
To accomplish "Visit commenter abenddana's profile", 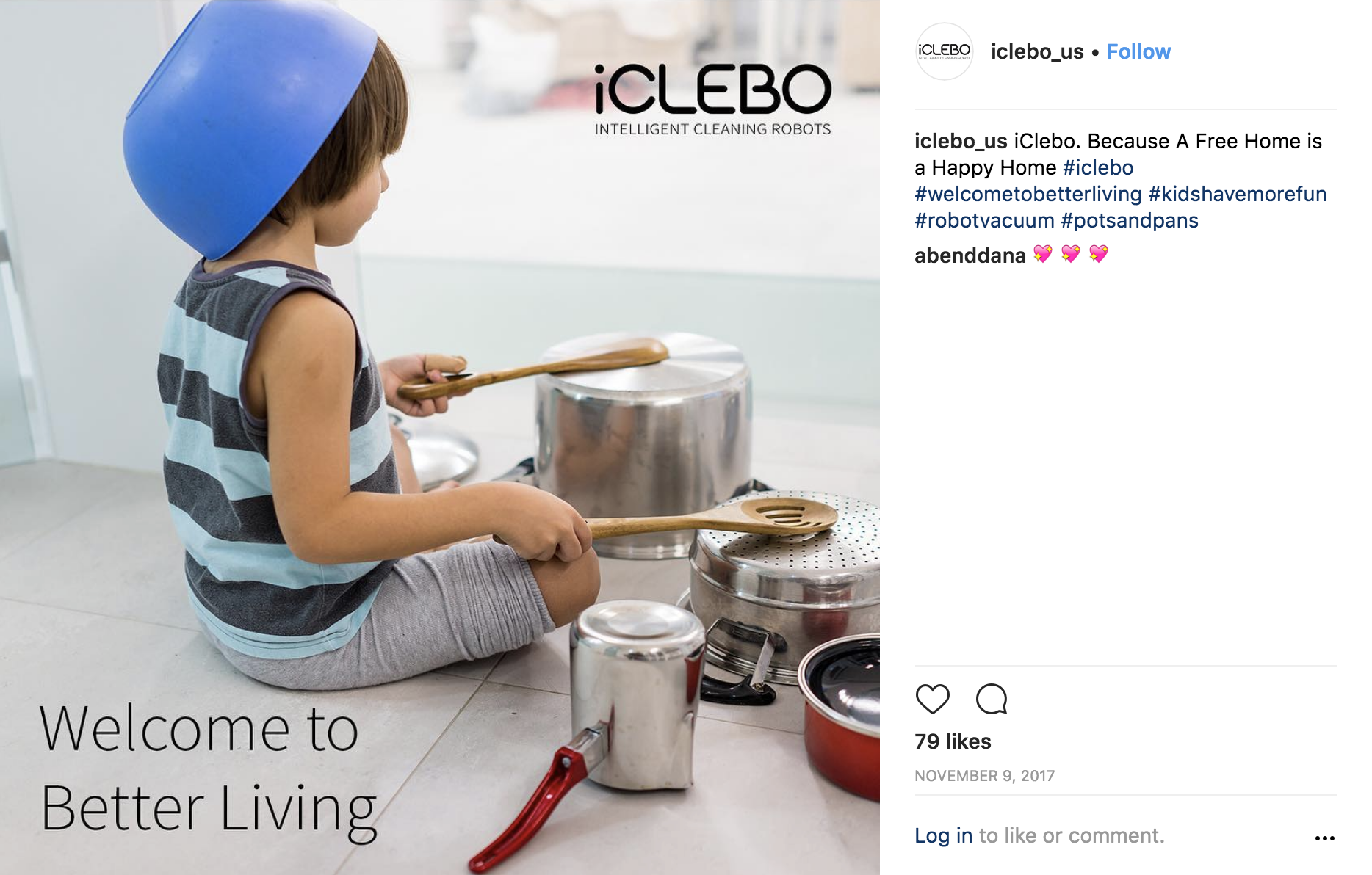I will (x=970, y=255).
